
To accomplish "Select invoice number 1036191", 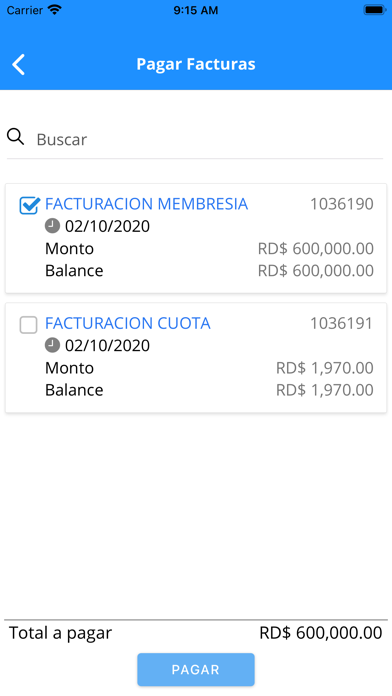I will (341, 323).
